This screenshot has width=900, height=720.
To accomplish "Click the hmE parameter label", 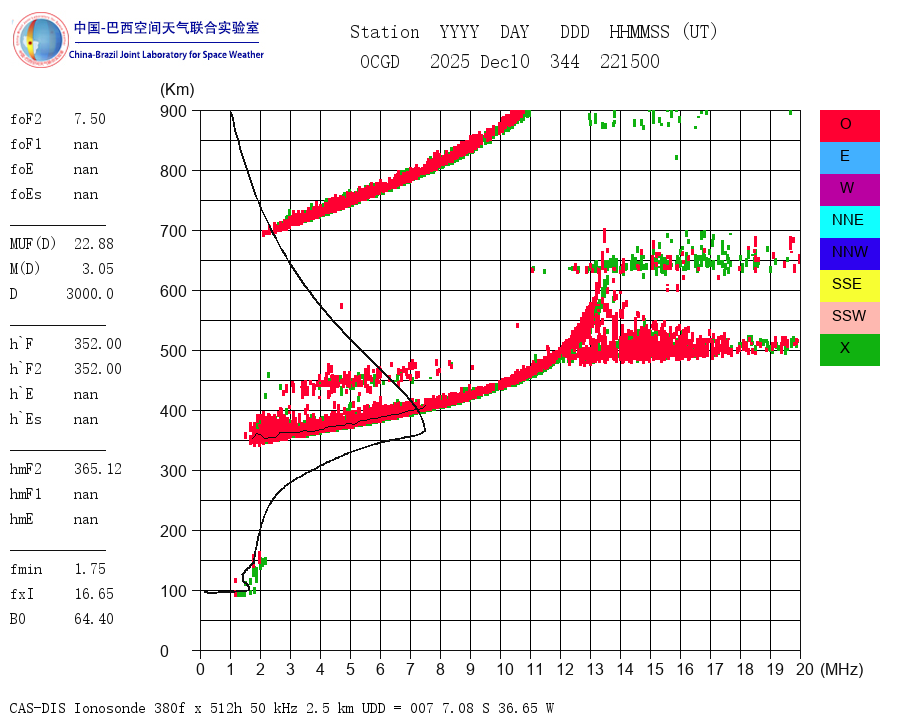I will pyautogui.click(x=22, y=519).
